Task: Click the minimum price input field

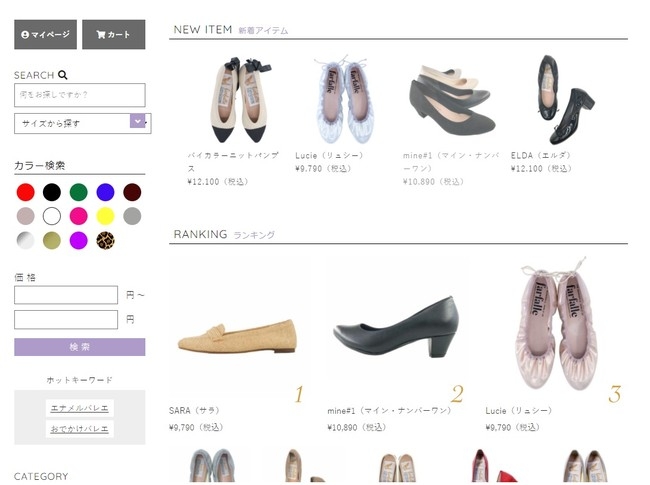Action: pos(66,295)
